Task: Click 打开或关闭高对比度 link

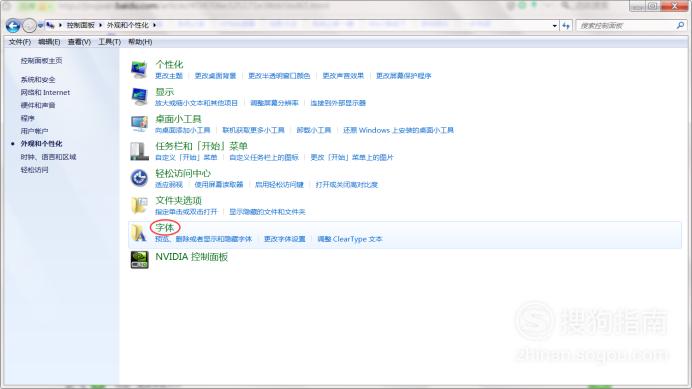Action: [346, 185]
